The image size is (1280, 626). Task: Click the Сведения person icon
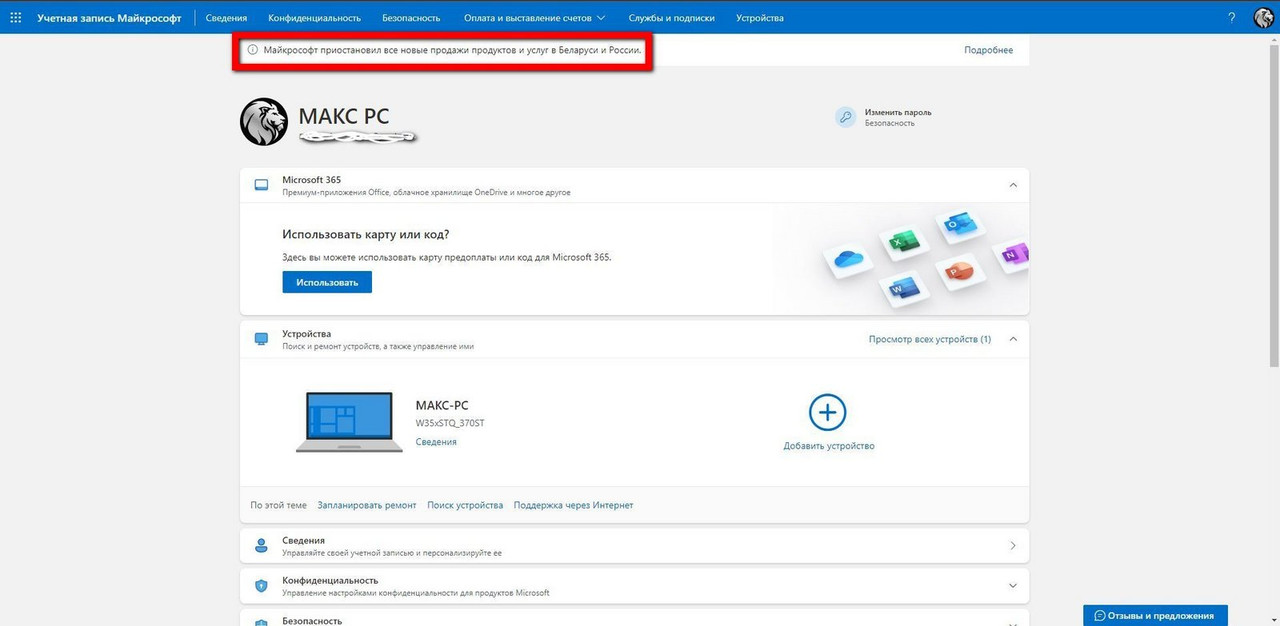pos(261,546)
